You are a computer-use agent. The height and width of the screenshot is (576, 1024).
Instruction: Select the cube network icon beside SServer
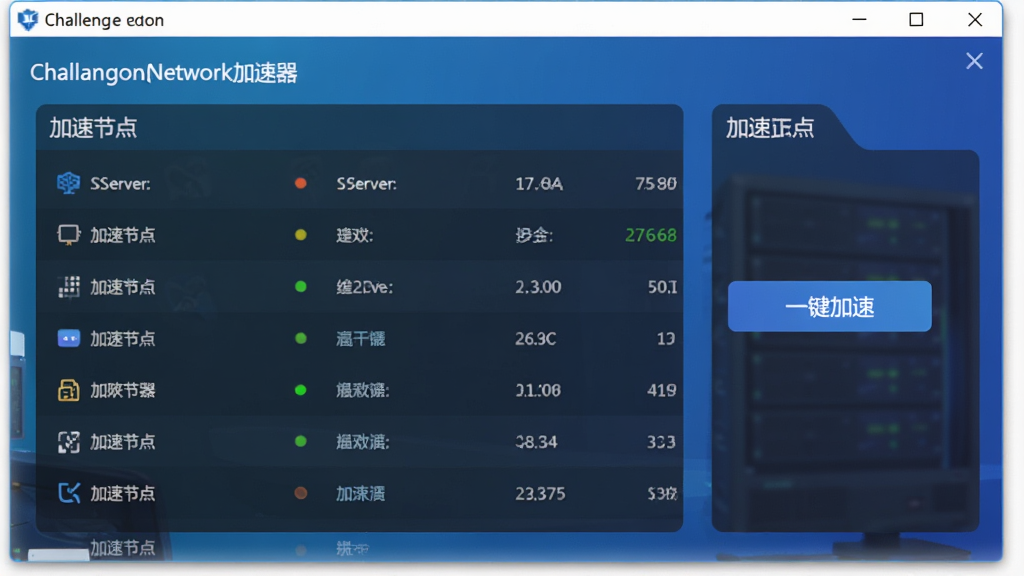point(68,184)
